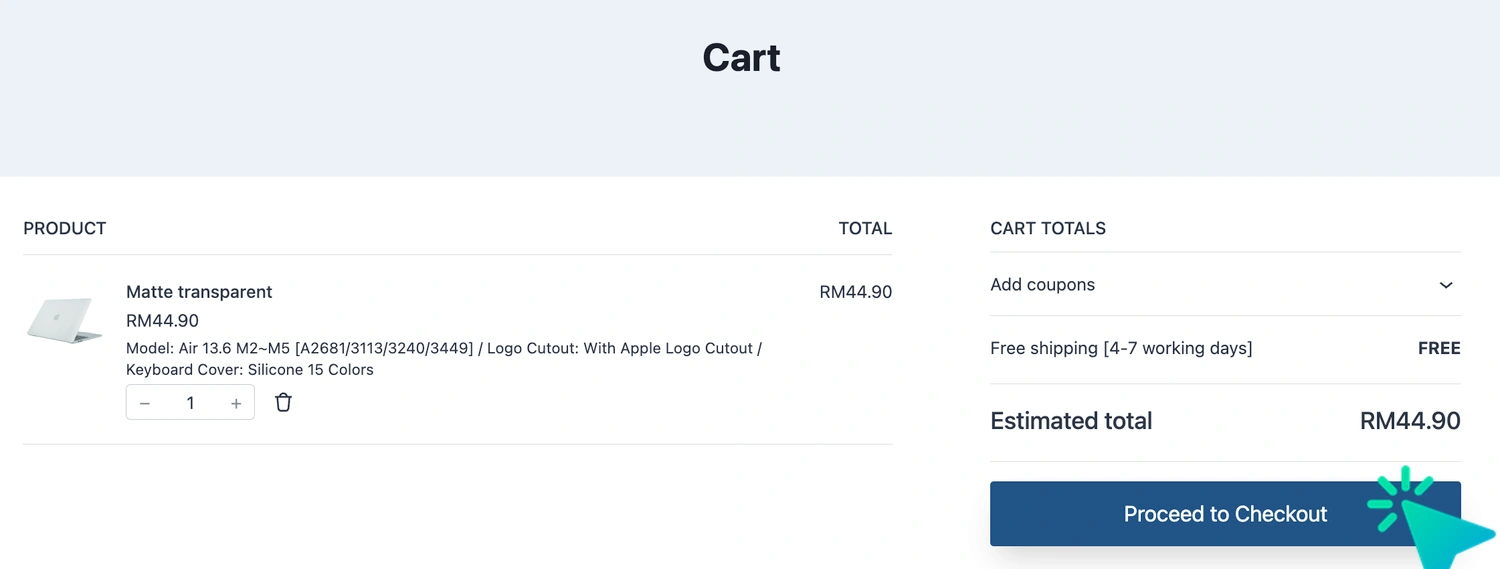Viewport: 1500px width, 569px height.
Task: Click the unit price under Matte transparent
Action: click(162, 321)
